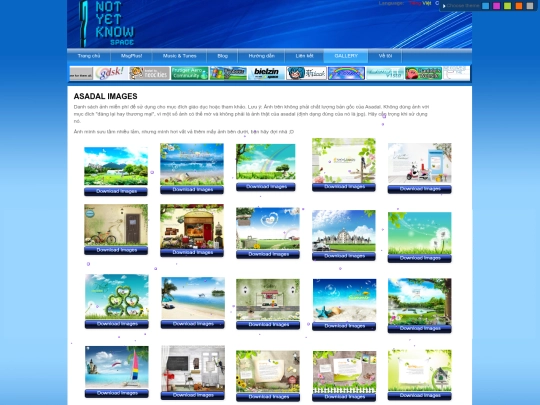Open the light blue Vista badge
Image resolution: width=540 pixels, height=405 pixels.
[385, 73]
